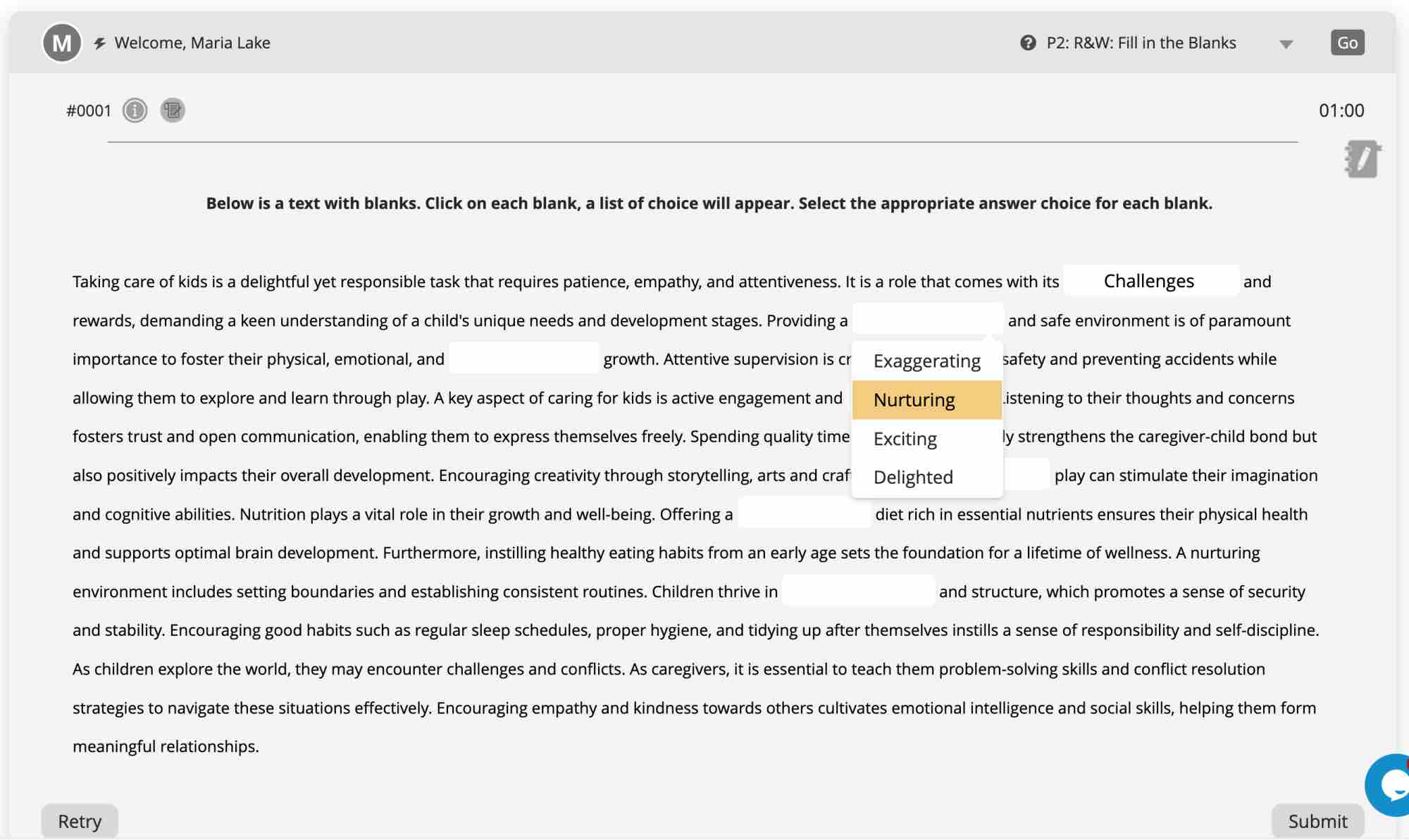Viewport: 1409px width, 840px height.
Task: Select 'Delighted' from dropdown choices
Action: pyautogui.click(x=913, y=476)
